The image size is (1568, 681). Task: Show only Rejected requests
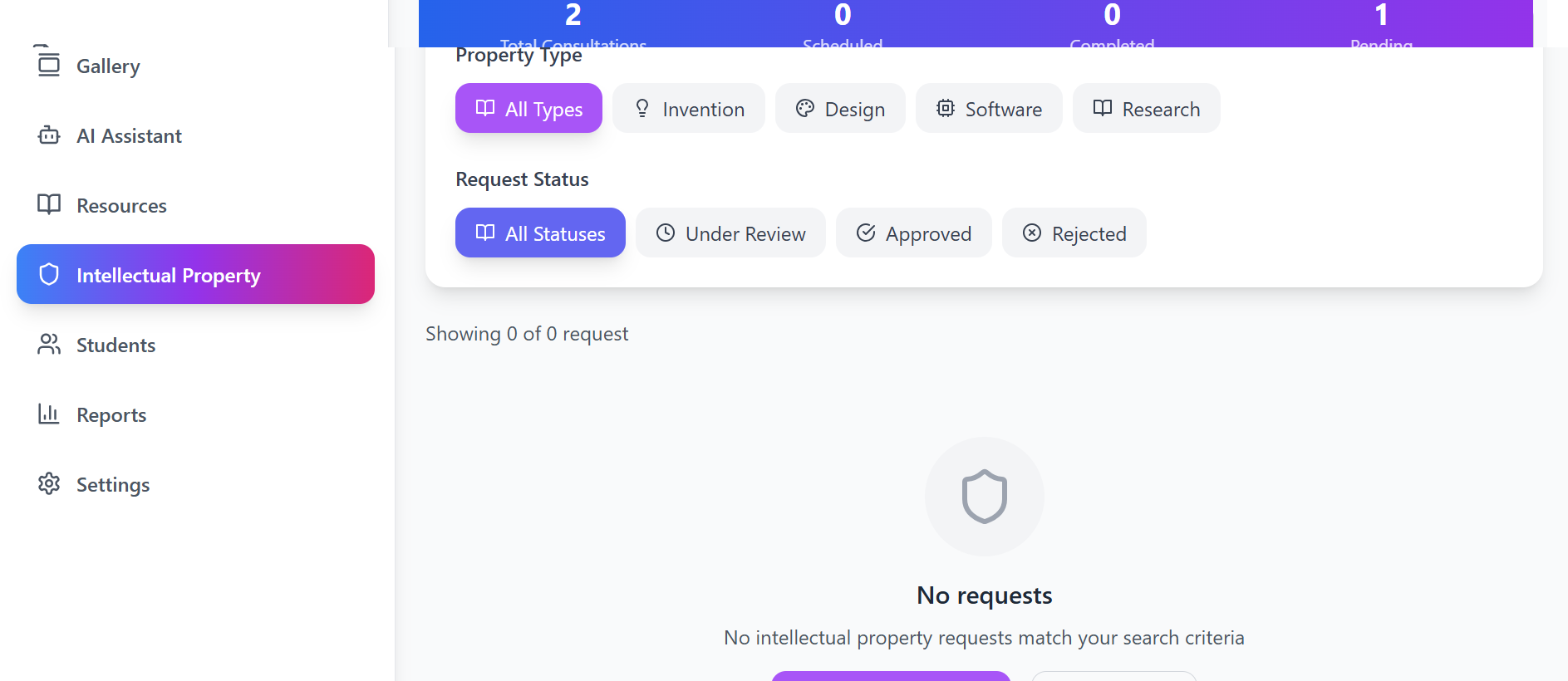click(1074, 233)
